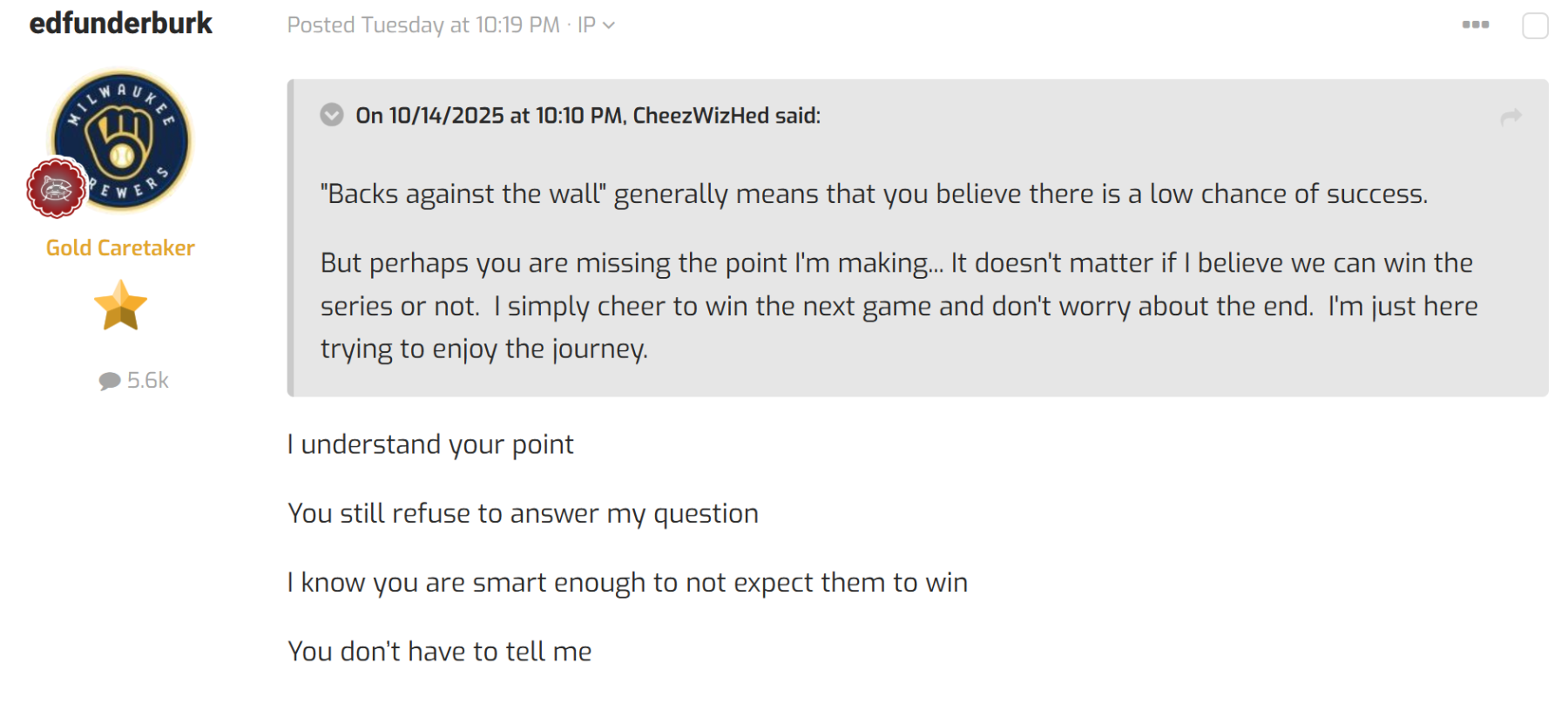Image resolution: width=1568 pixels, height=704 pixels.
Task: Collapse the CheezWizHed quote block
Action: pos(332,115)
